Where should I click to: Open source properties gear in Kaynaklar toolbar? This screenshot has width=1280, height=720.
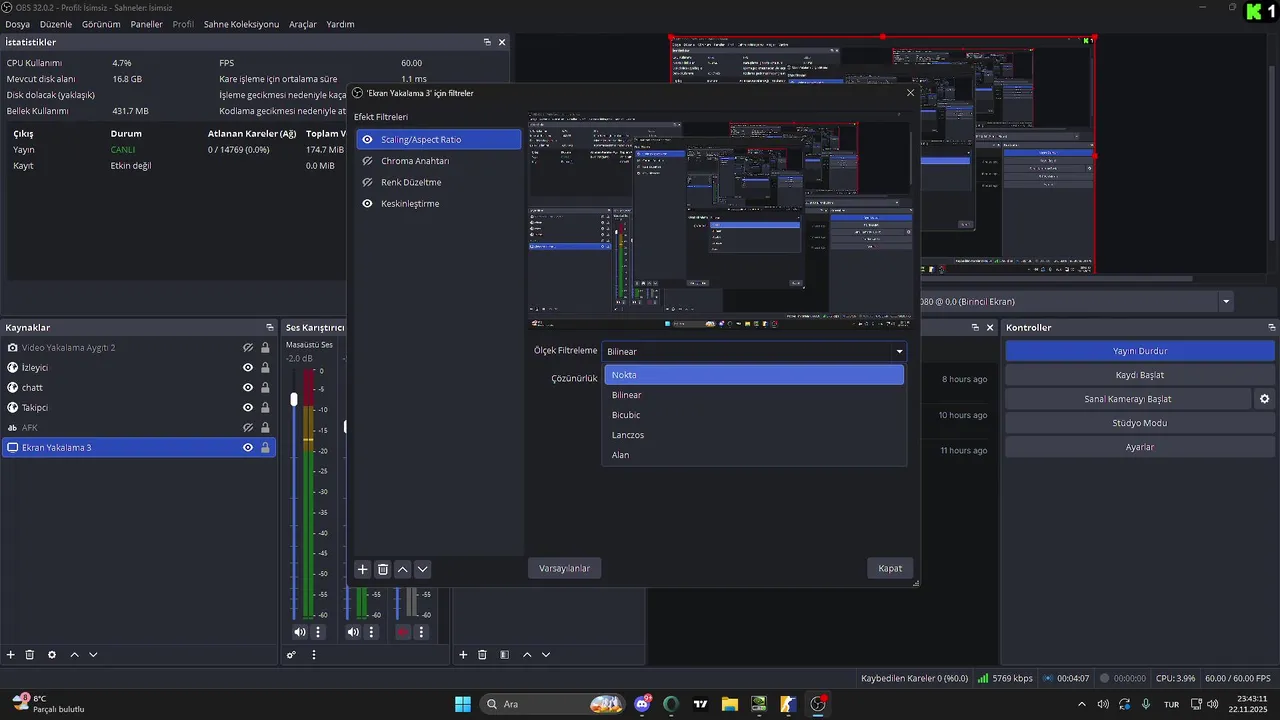click(52, 655)
